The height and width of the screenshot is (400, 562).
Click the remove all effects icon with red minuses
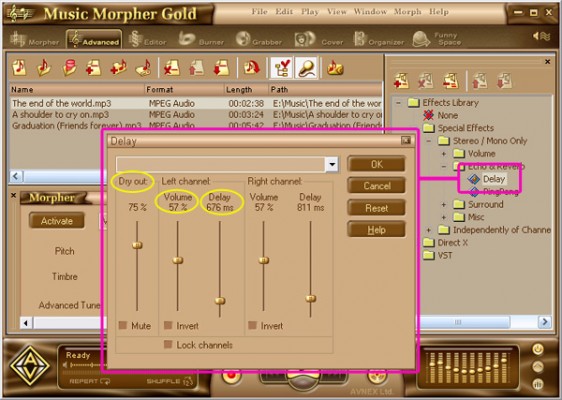[451, 81]
